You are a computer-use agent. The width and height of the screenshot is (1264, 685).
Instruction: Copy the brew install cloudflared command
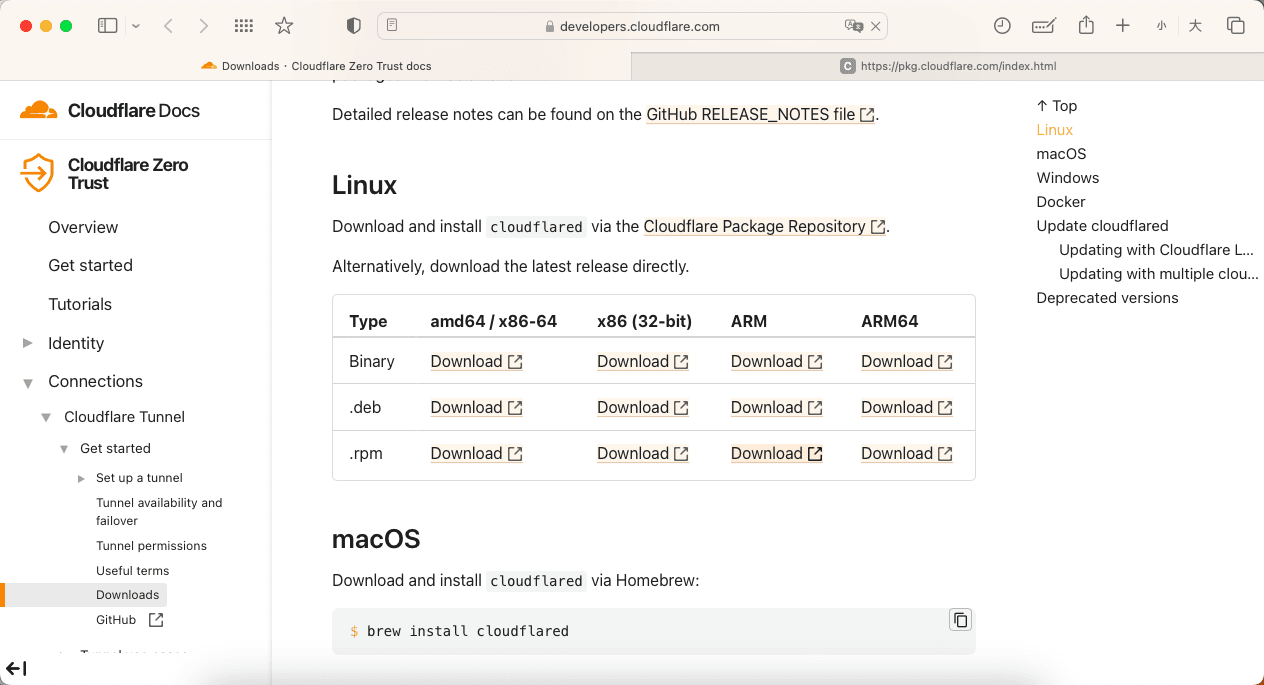960,620
